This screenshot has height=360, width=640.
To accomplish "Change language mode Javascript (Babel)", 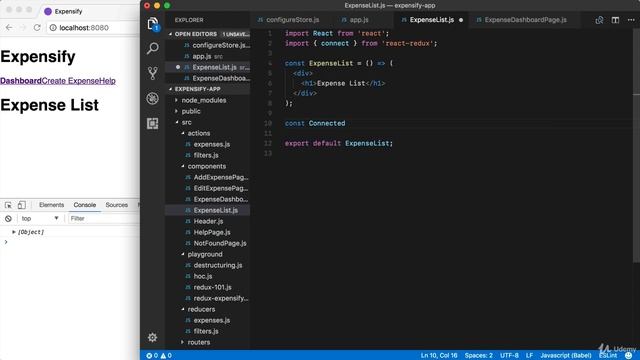I will pyautogui.click(x=566, y=356).
